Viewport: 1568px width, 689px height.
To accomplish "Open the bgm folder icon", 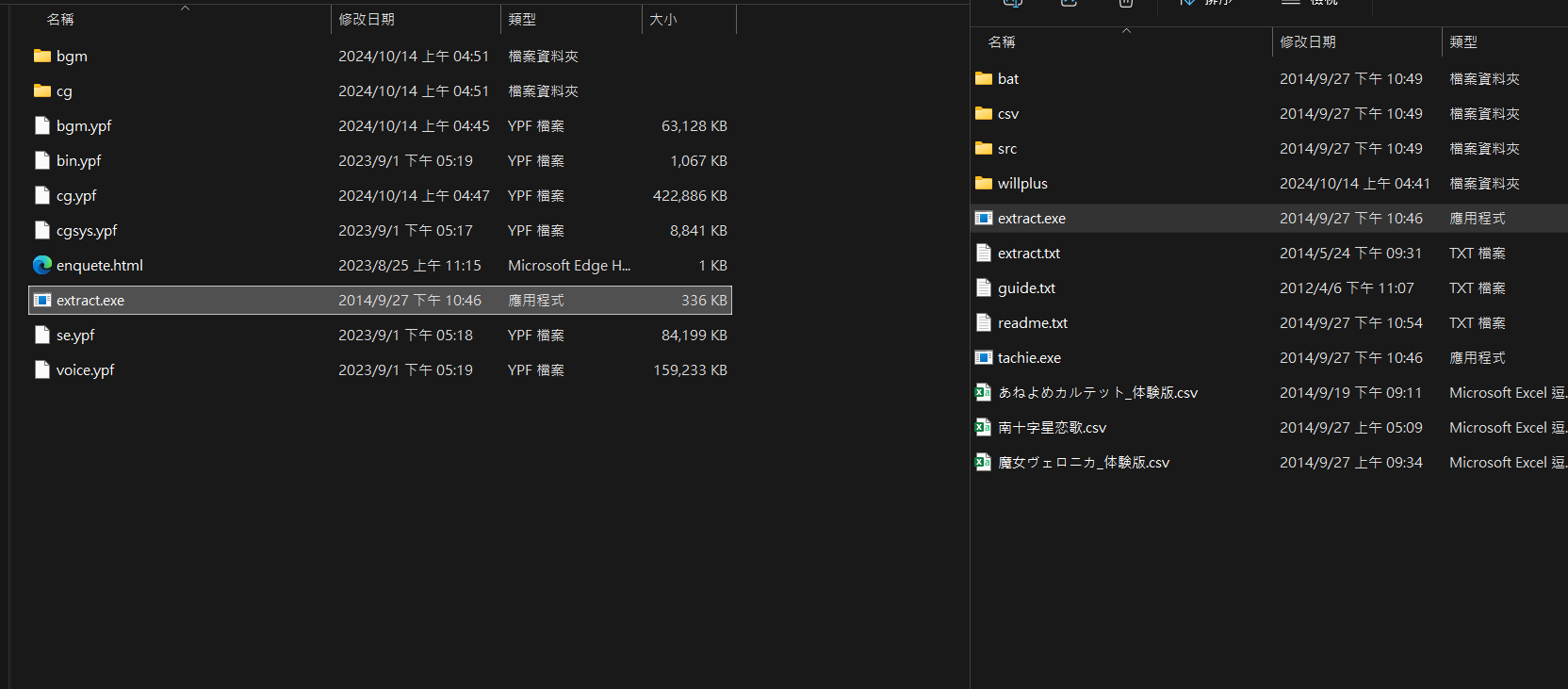I will (x=41, y=56).
